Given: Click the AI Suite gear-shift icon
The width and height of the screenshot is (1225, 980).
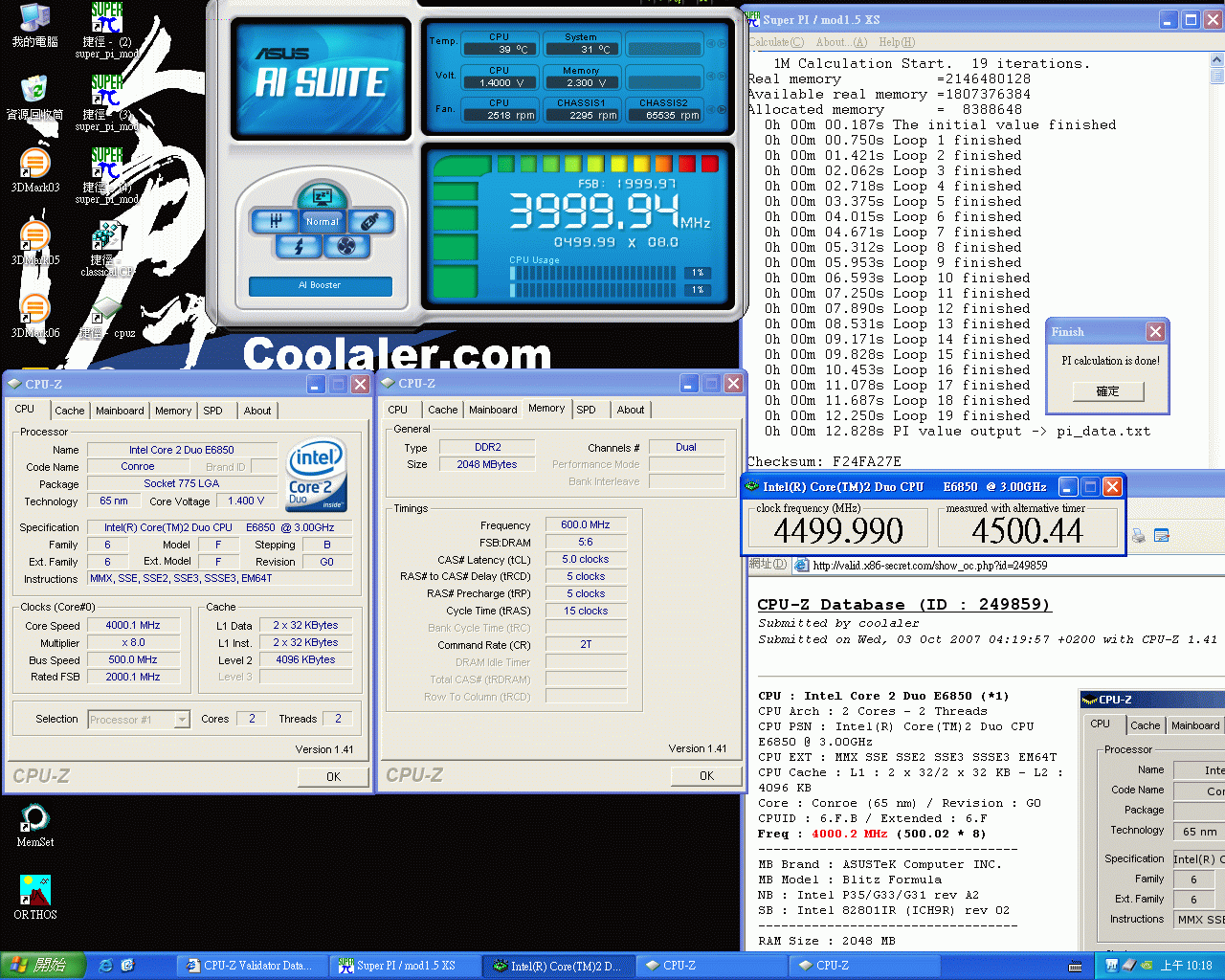Looking at the screenshot, I should click(275, 221).
